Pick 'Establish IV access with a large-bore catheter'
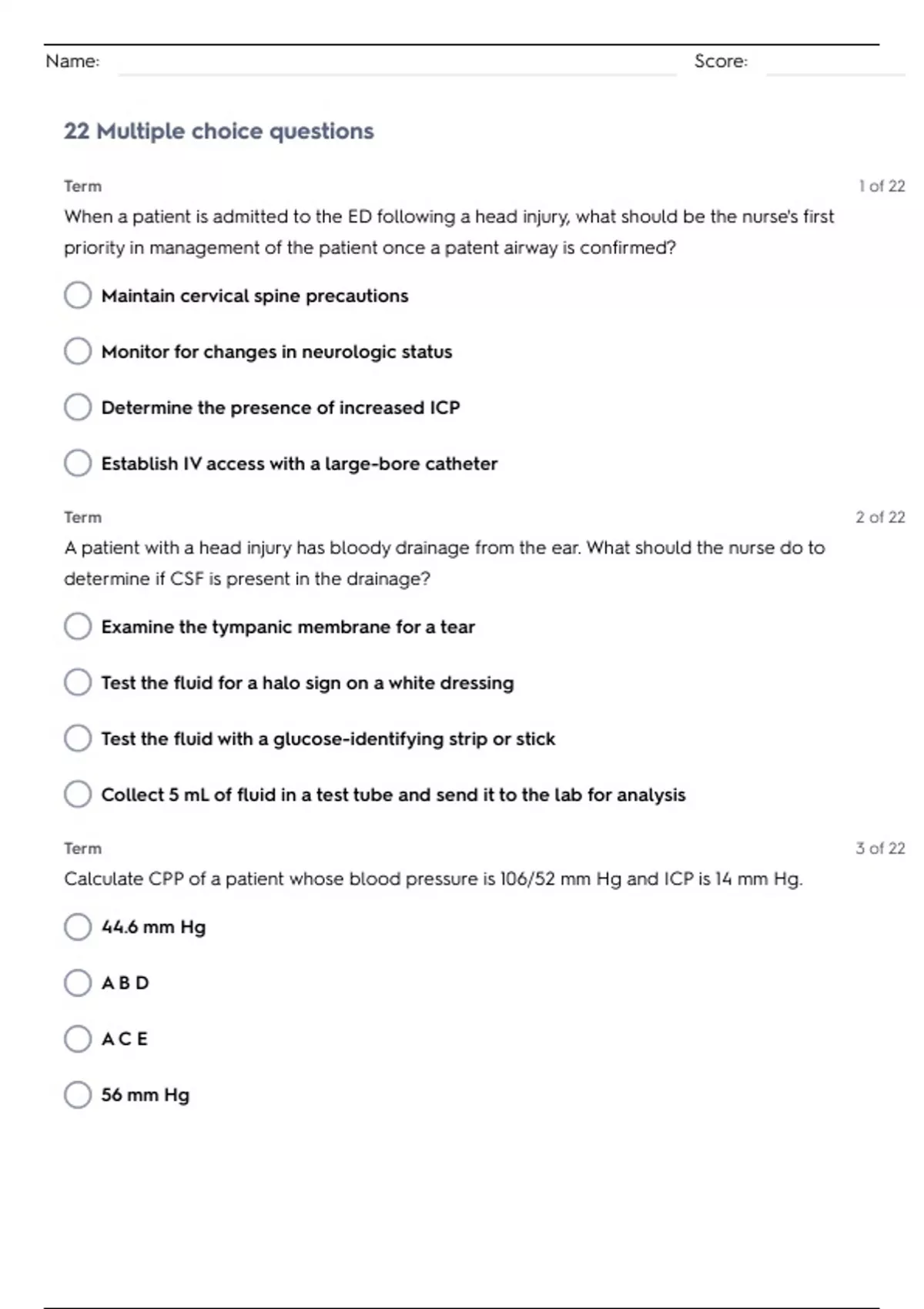The width and height of the screenshot is (924, 1309). pos(78,463)
